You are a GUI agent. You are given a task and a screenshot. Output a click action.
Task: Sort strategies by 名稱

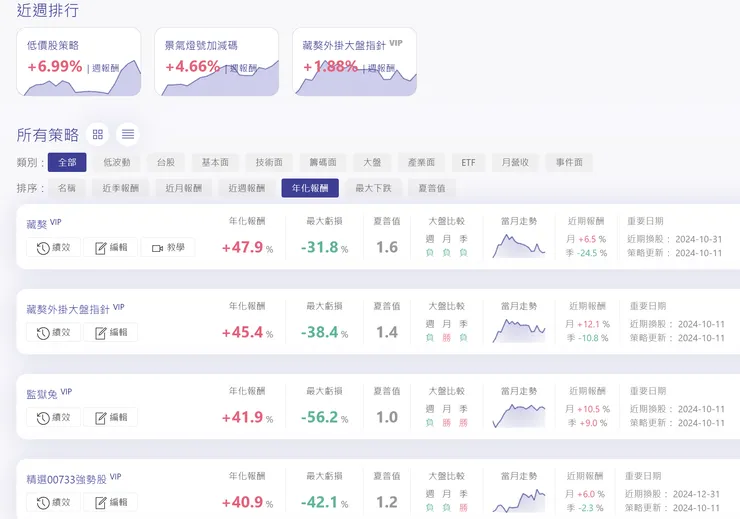click(x=67, y=188)
